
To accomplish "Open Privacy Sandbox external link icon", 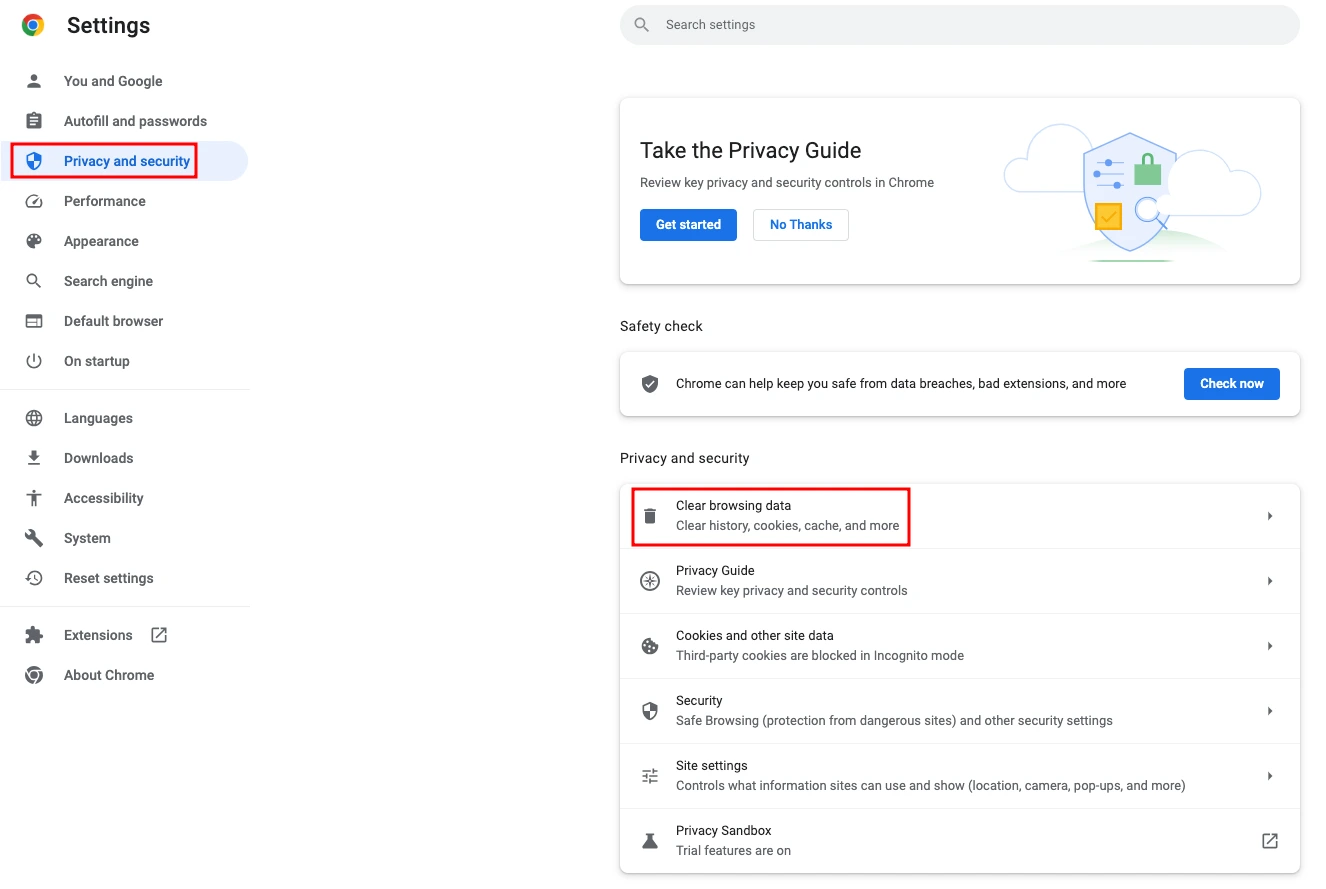I will (x=1270, y=841).
